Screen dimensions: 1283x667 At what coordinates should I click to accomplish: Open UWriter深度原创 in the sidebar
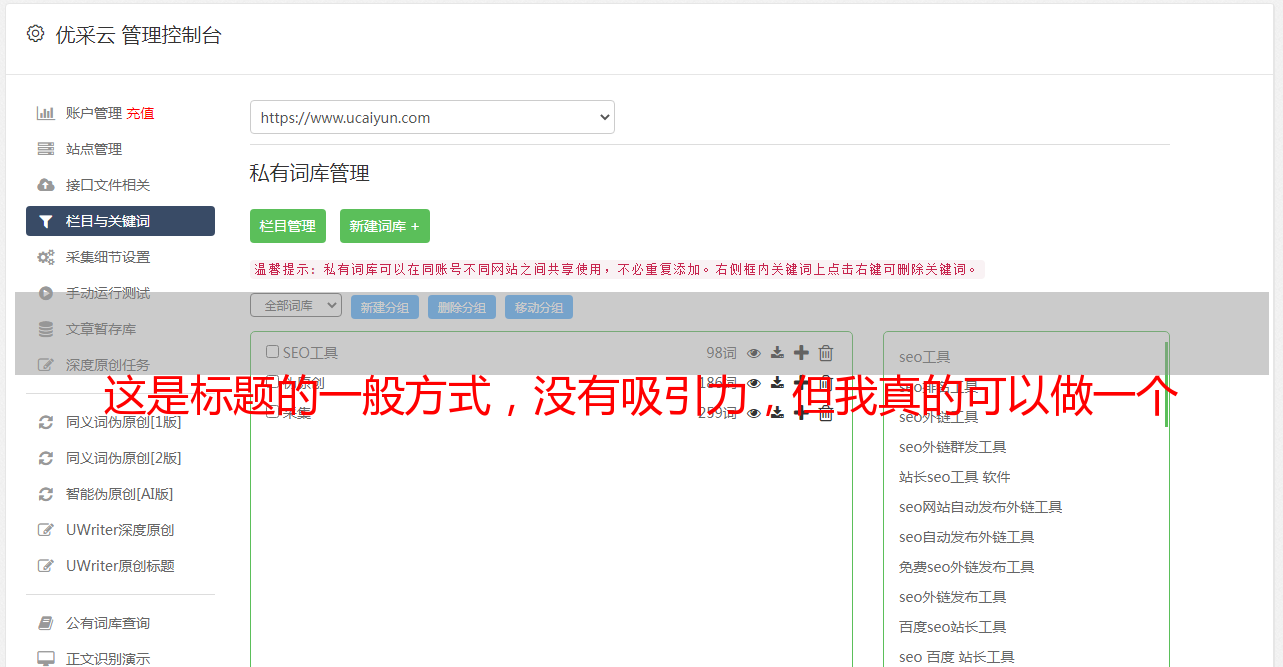(x=120, y=530)
